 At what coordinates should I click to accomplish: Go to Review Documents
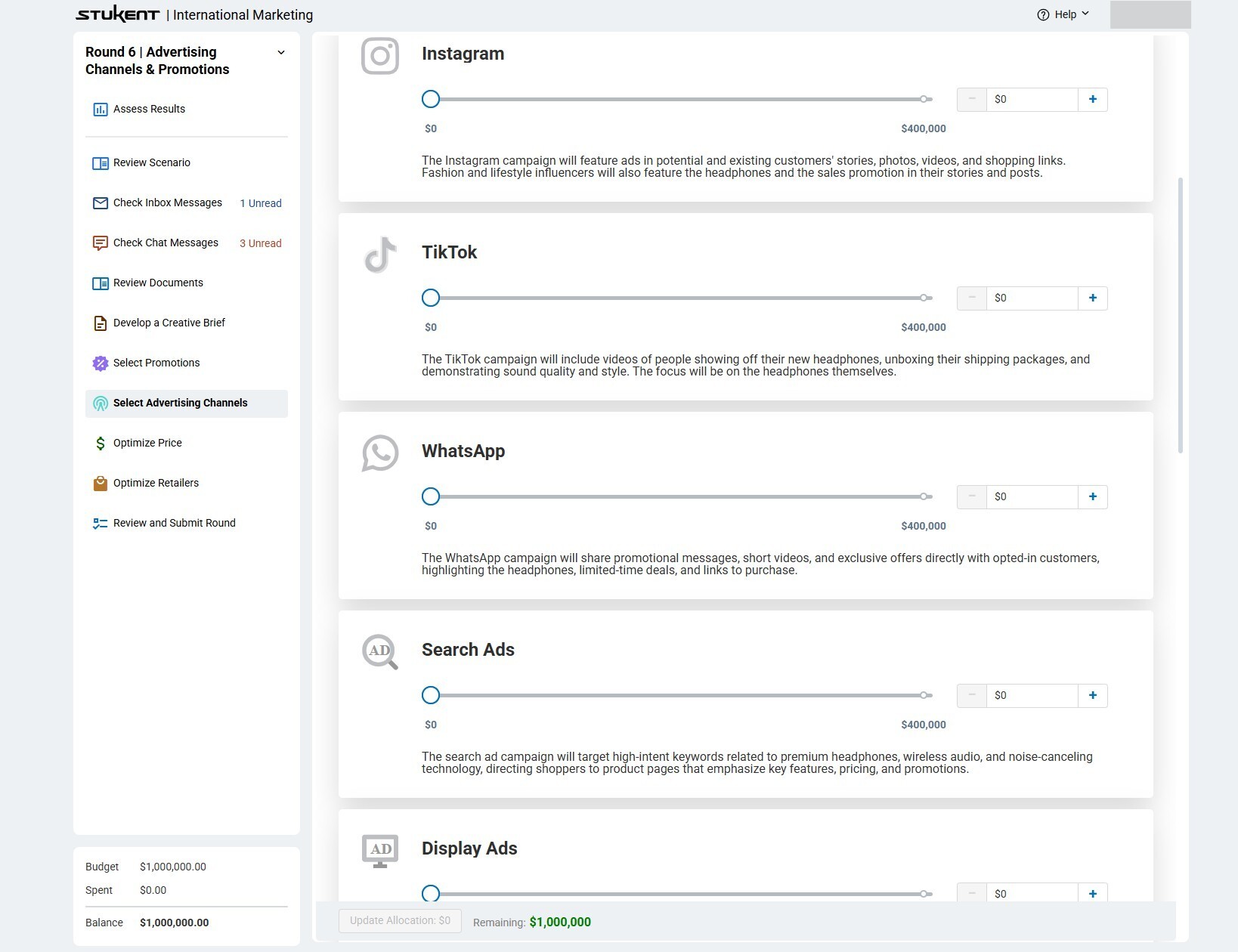pos(187,283)
